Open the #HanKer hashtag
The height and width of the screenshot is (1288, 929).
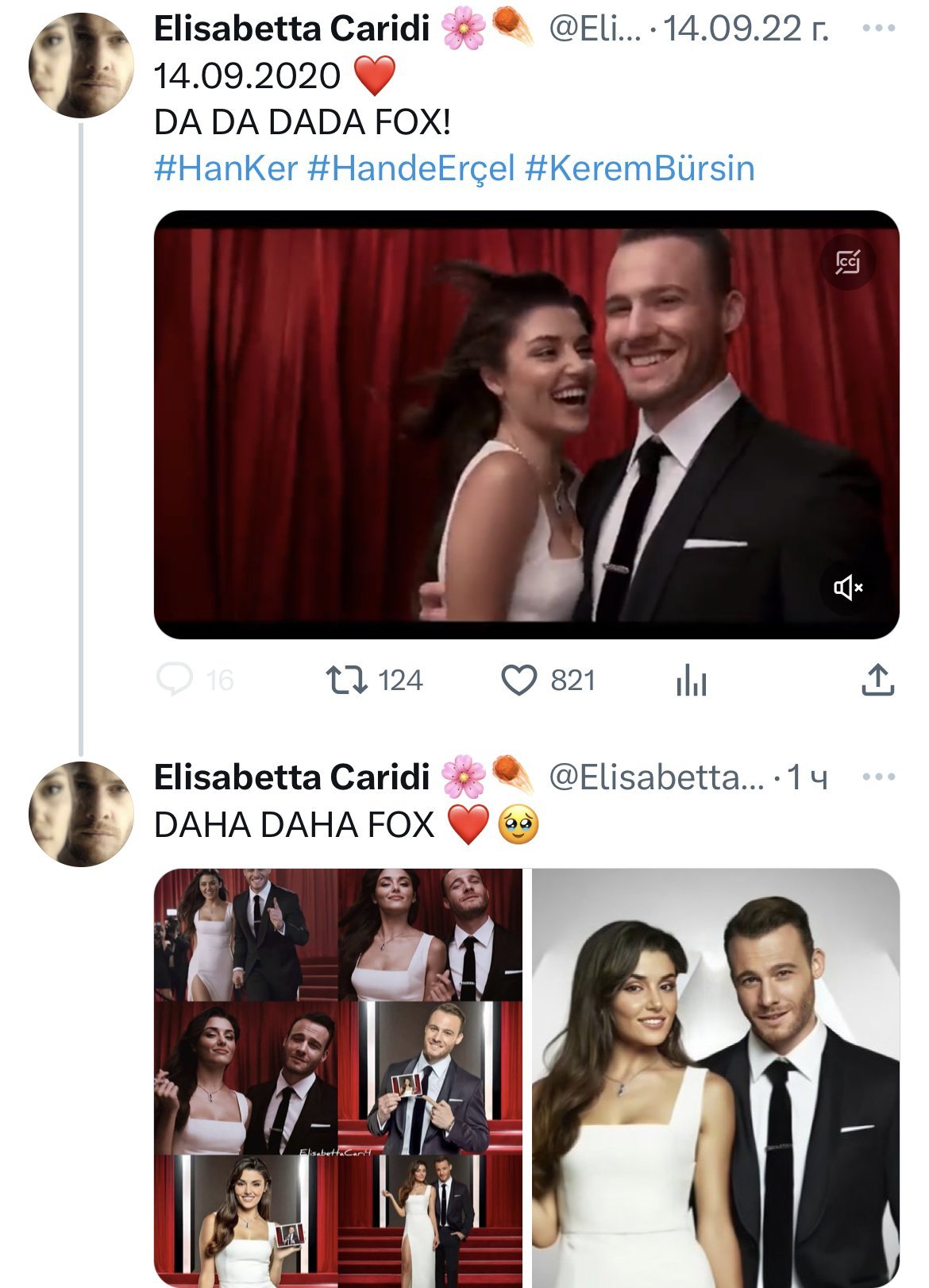point(226,168)
